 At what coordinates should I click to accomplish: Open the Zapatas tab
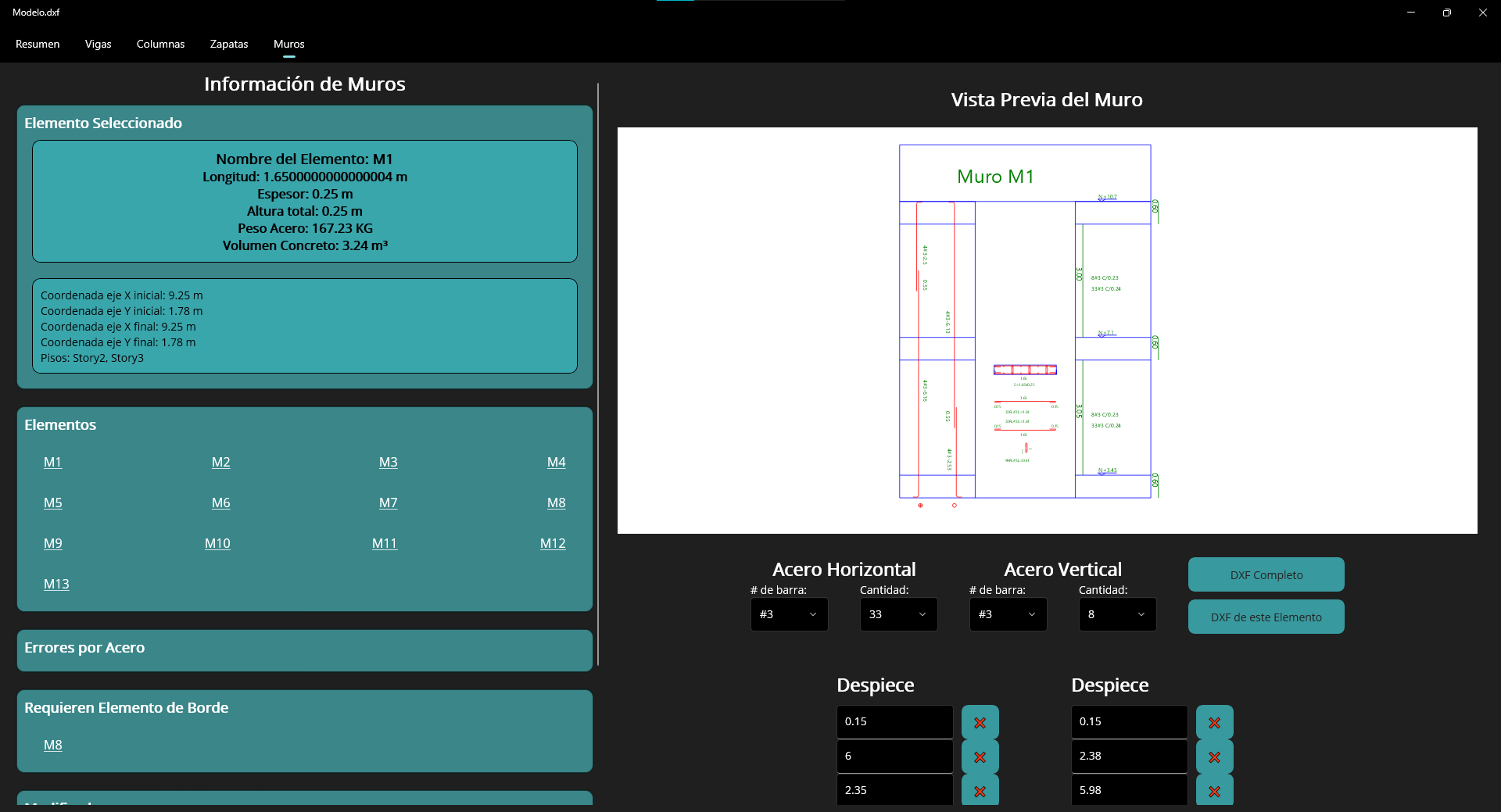pos(229,44)
